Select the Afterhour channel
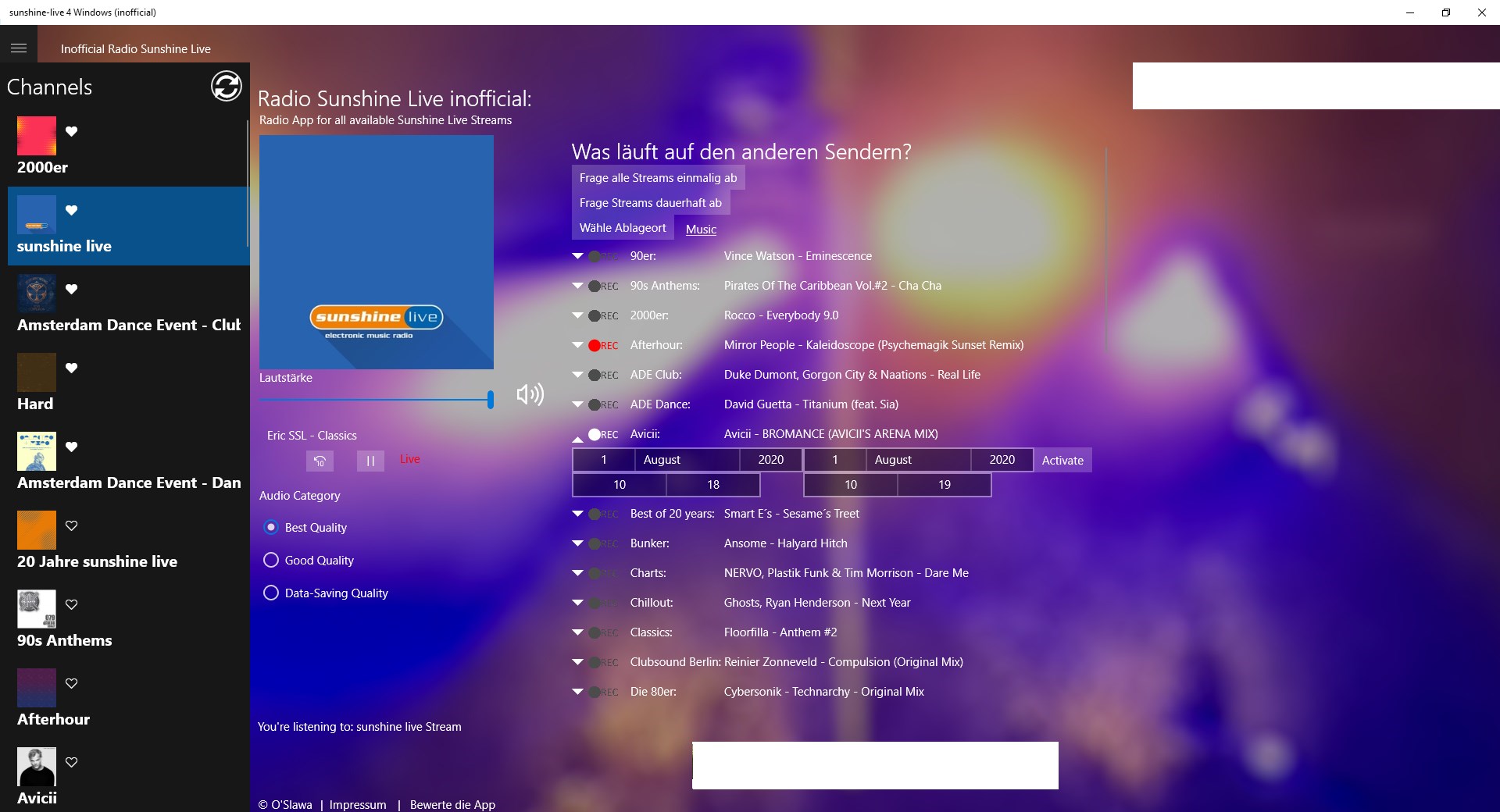This screenshot has height=812, width=1500. (x=129, y=699)
